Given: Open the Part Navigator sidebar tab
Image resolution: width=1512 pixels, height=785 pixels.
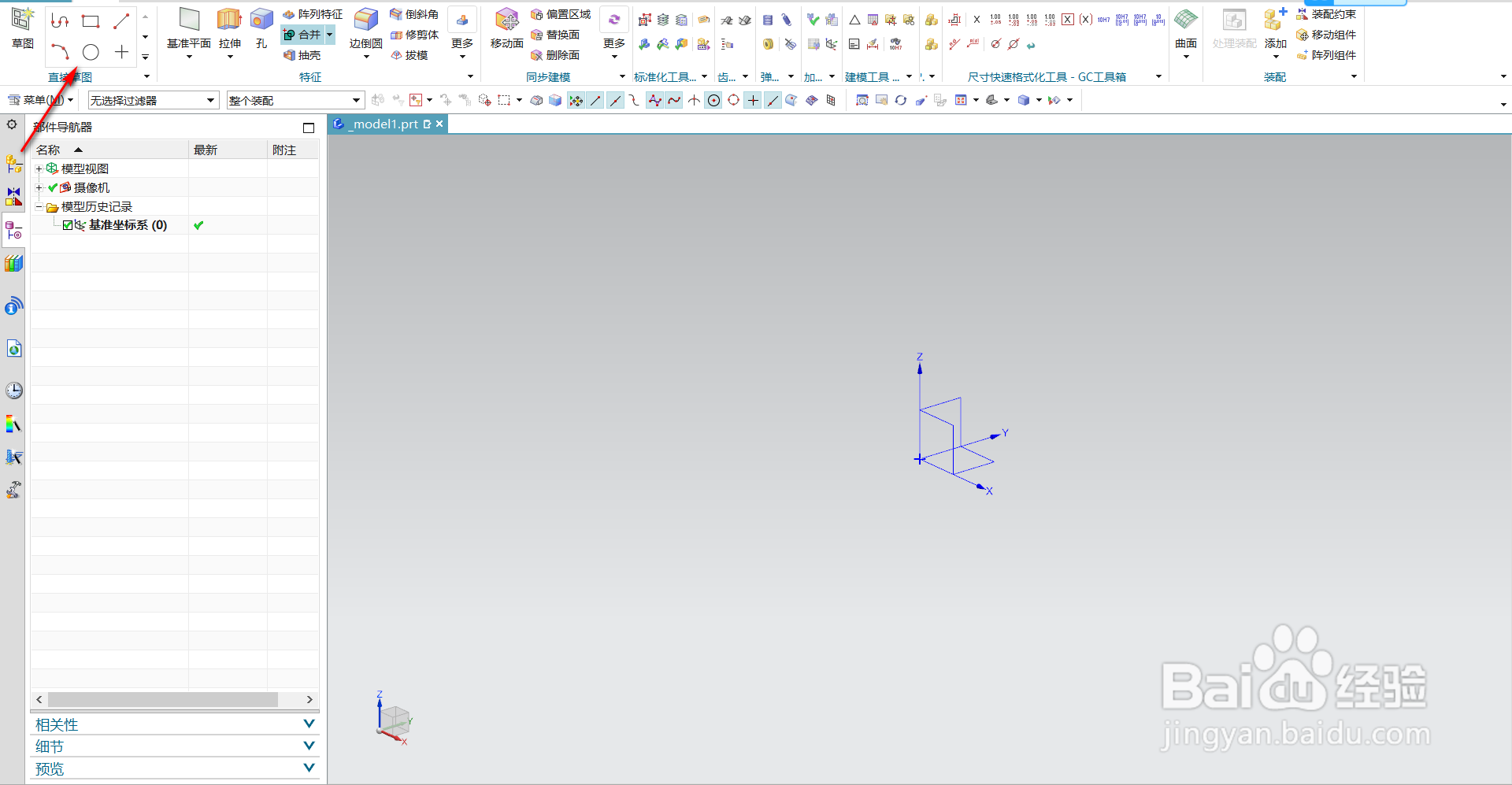Looking at the screenshot, I should [x=13, y=230].
